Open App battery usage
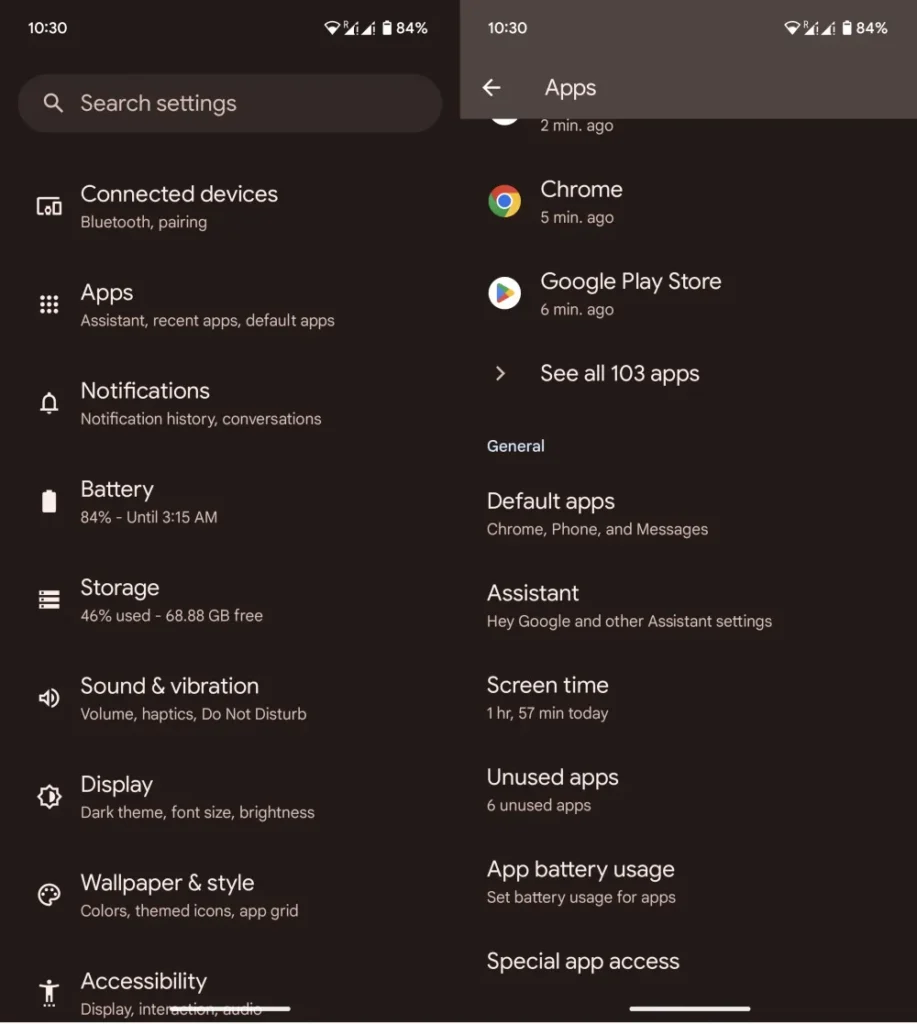Image resolution: width=917 pixels, height=1024 pixels. coord(581,882)
